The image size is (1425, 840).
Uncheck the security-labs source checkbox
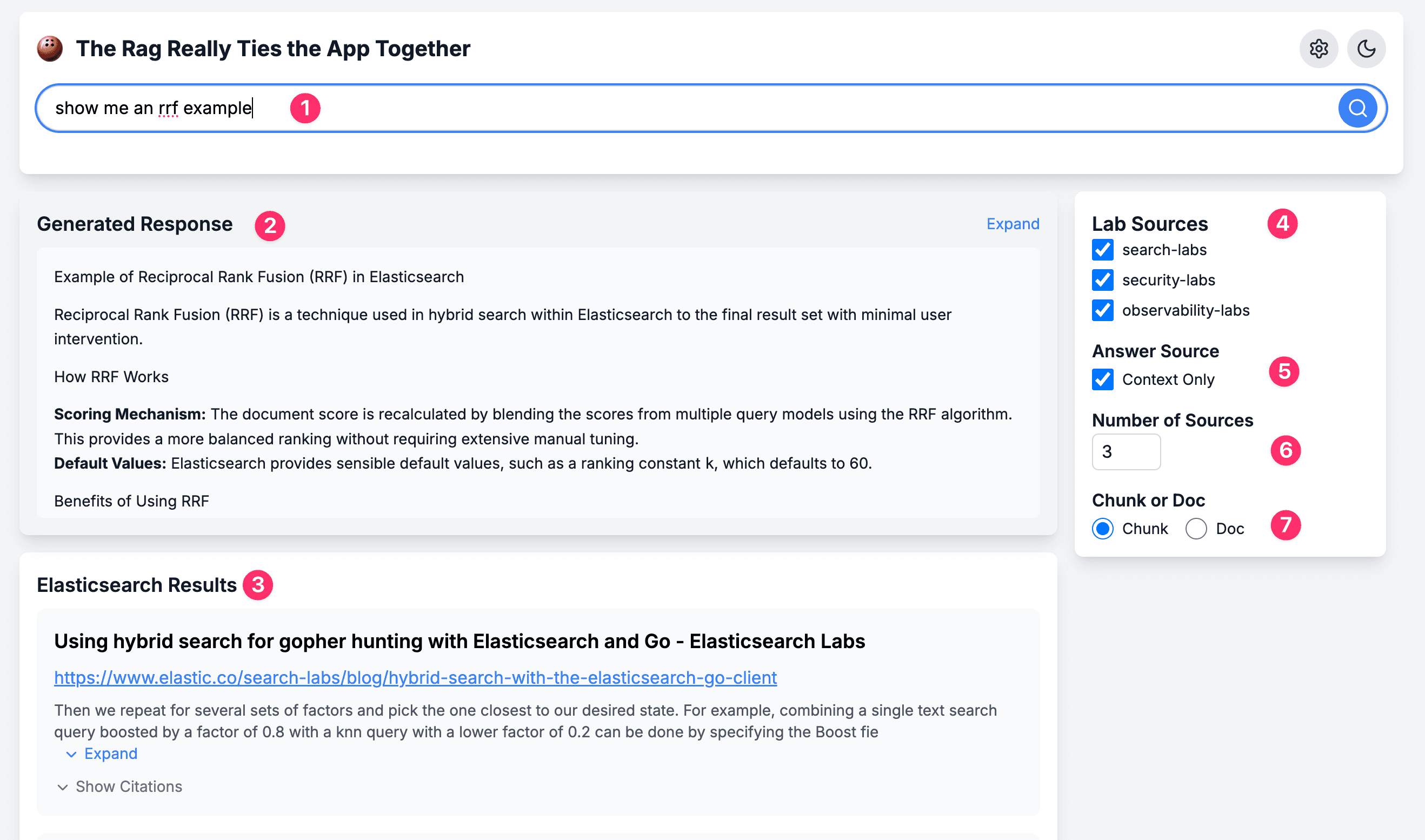1102,279
